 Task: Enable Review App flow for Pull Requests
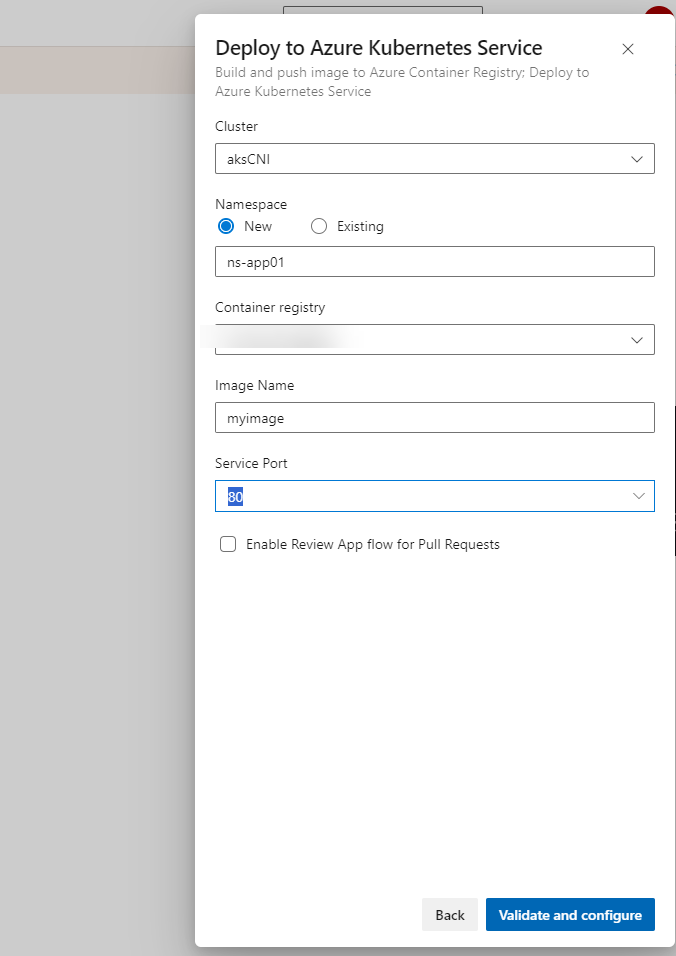pyautogui.click(x=228, y=544)
